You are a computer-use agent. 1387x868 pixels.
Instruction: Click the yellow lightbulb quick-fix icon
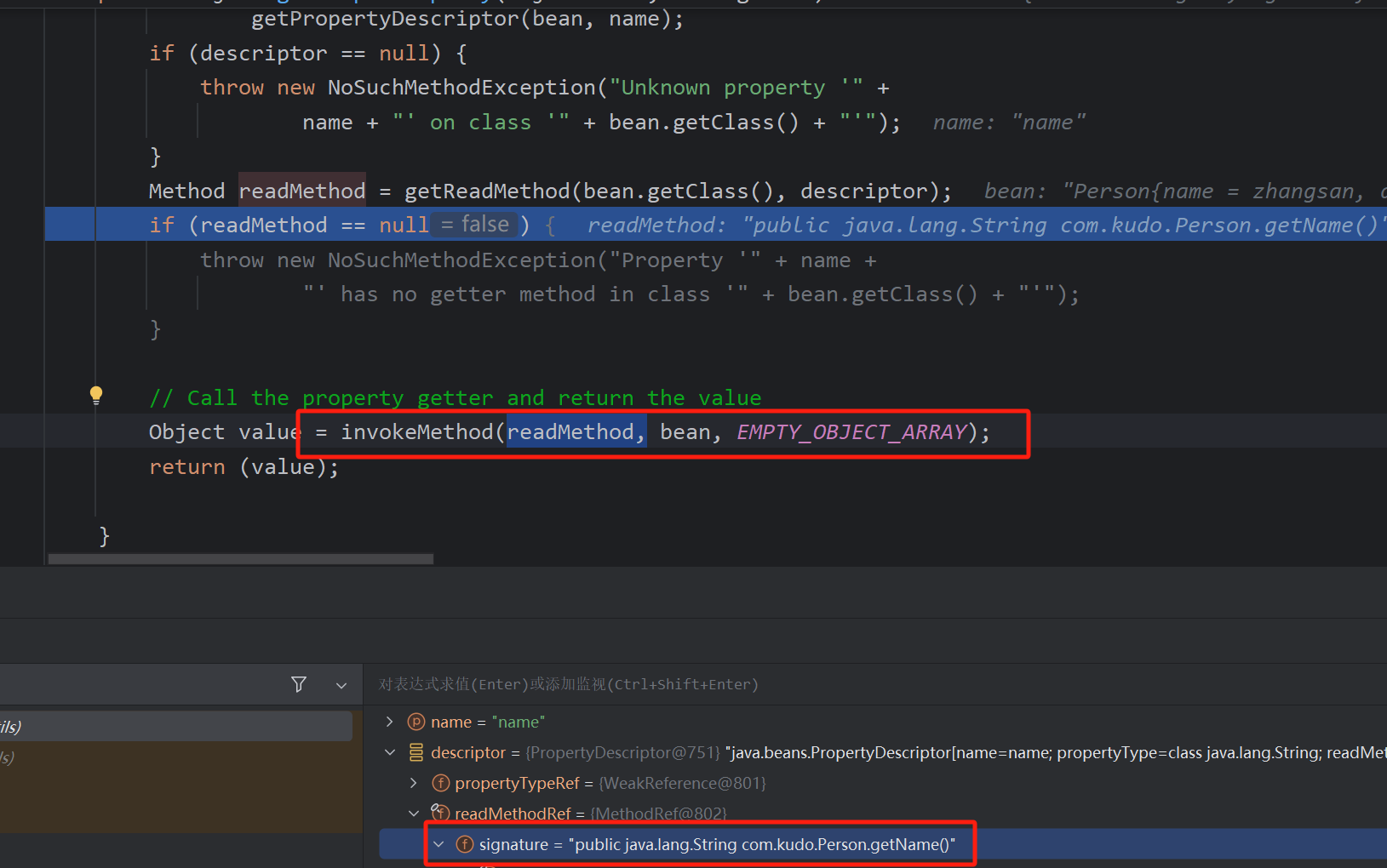tap(96, 395)
